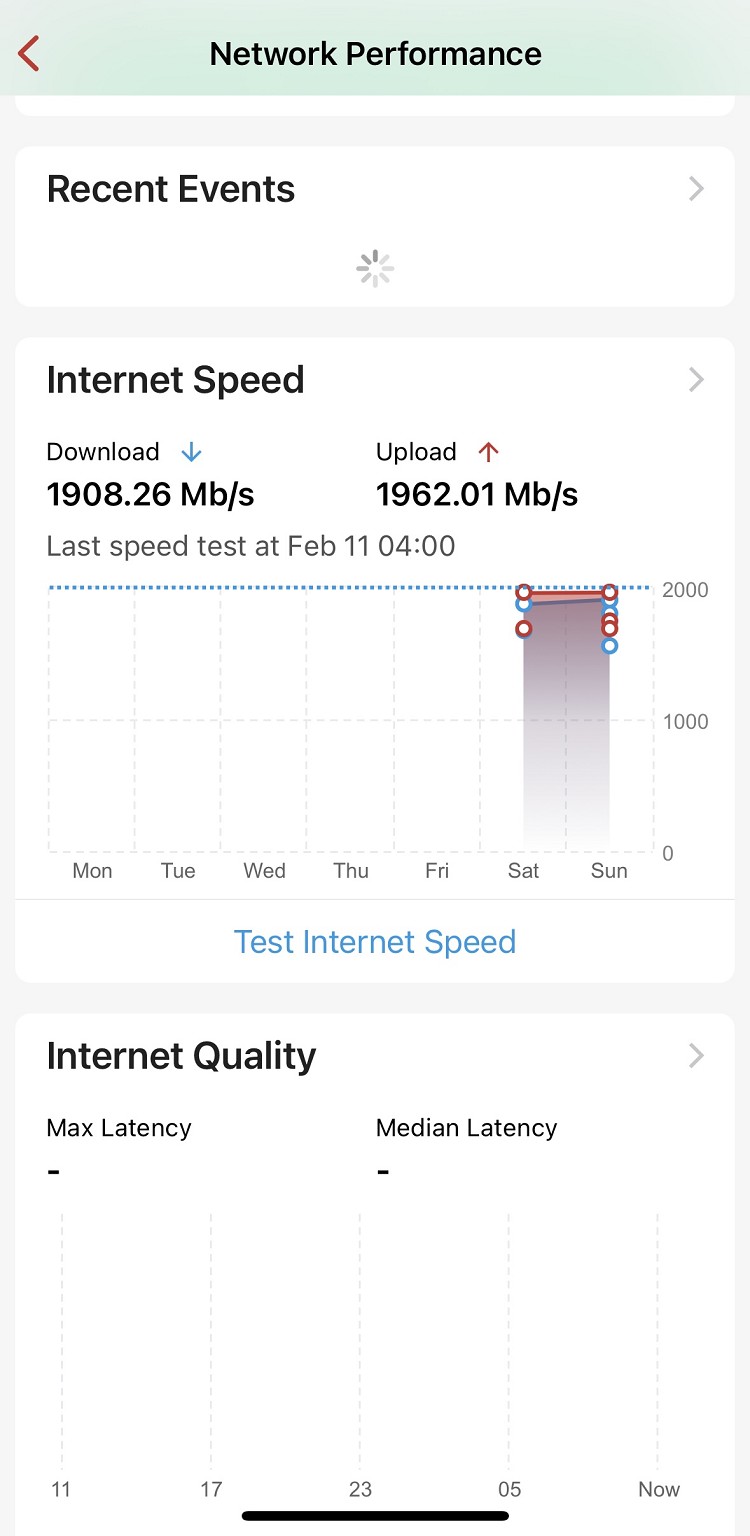Screen dimensions: 750x1536
Task: Tap the Now marker on latency chart
Action: click(659, 1490)
